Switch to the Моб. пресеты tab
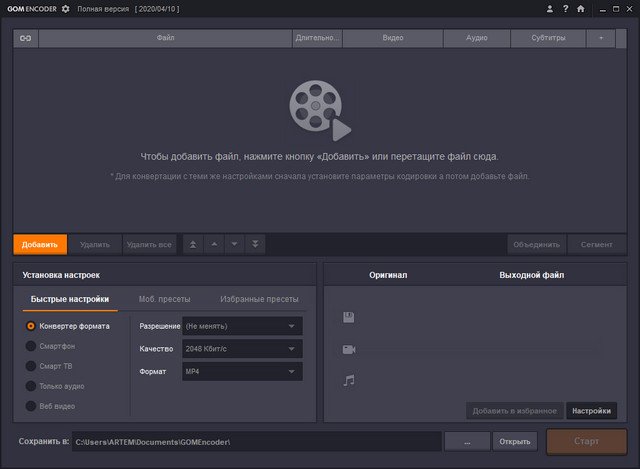The width and height of the screenshot is (640, 469). click(x=165, y=299)
